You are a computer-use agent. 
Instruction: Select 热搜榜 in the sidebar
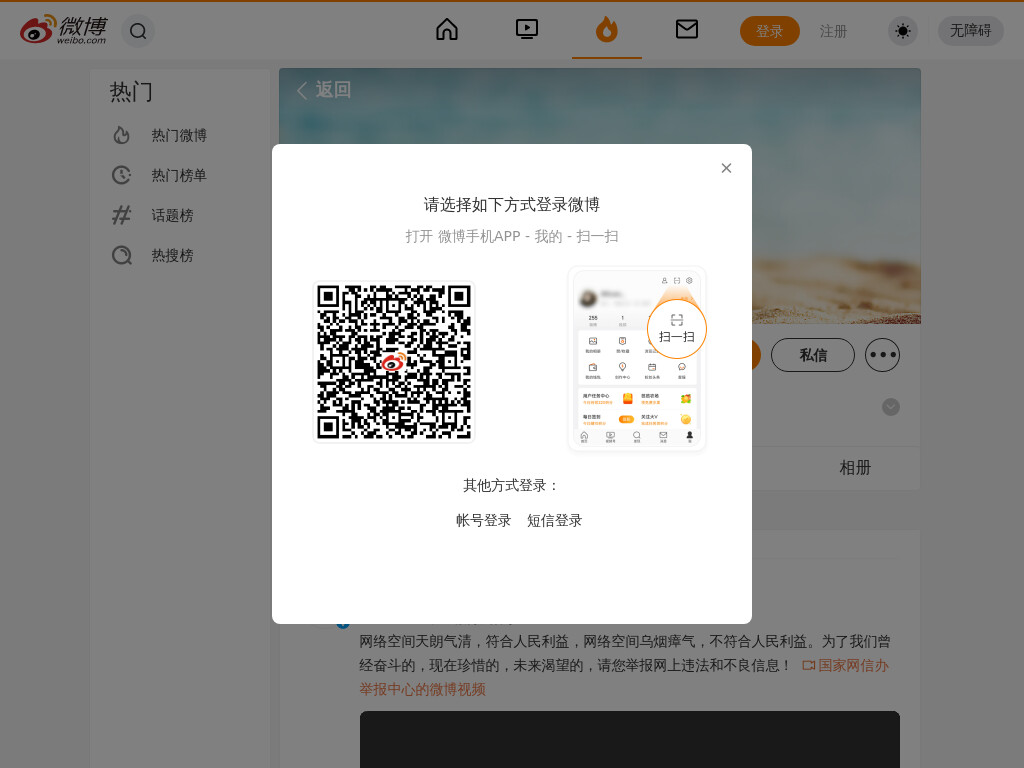(x=180, y=255)
